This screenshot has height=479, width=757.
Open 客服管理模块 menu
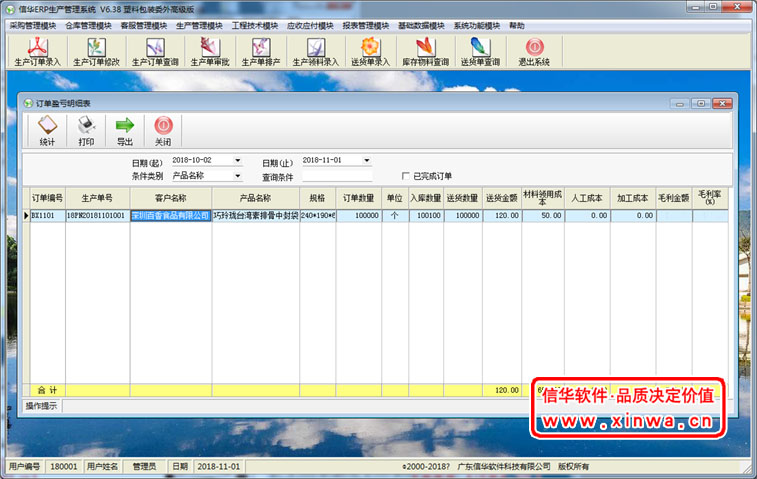[x=144, y=26]
